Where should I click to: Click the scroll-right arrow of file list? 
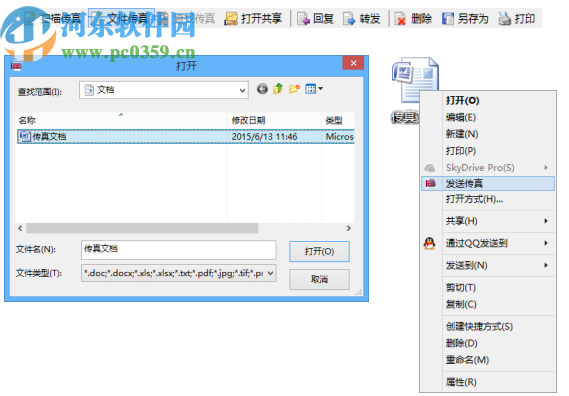click(x=349, y=228)
